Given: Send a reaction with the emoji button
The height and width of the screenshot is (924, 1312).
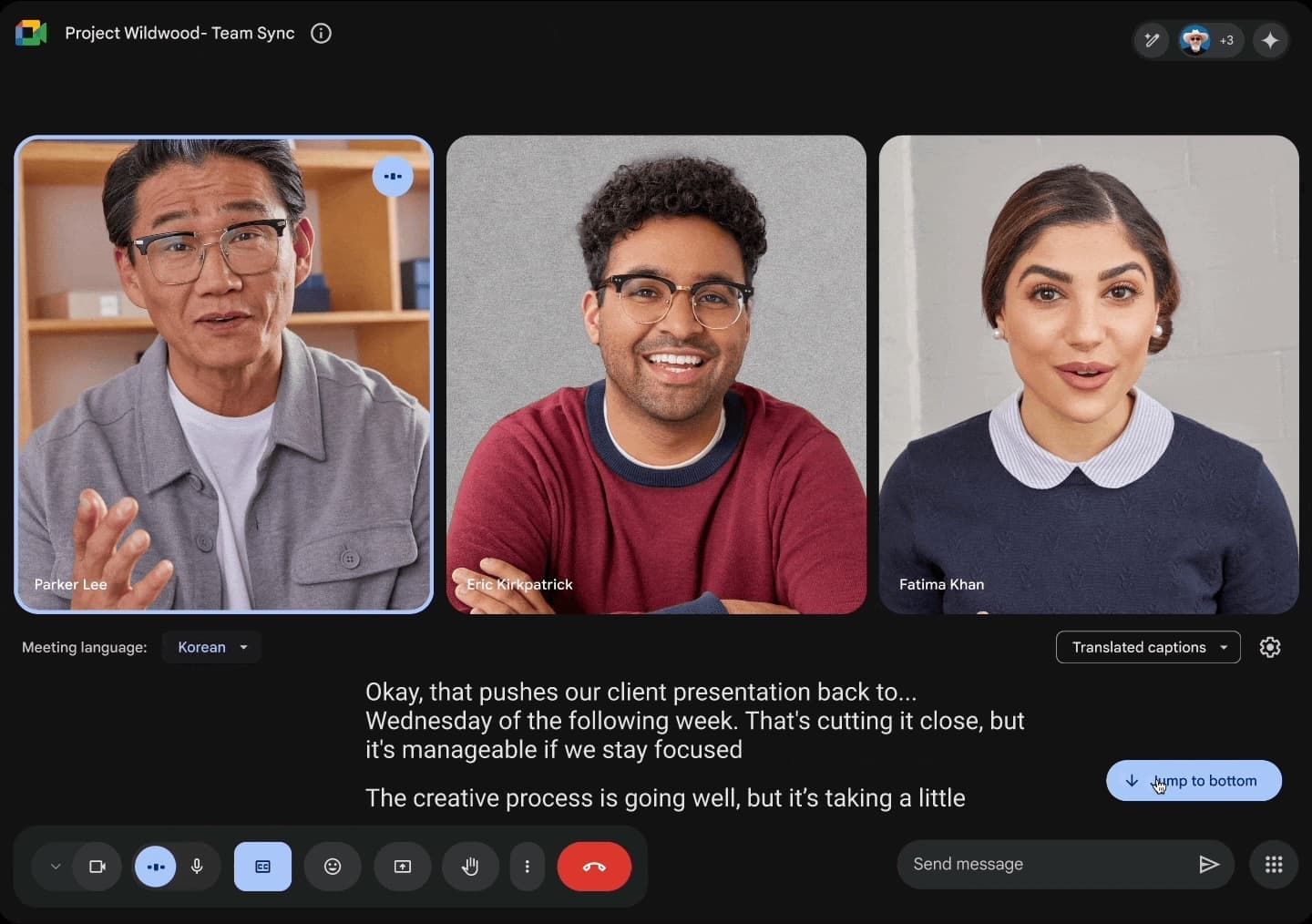Looking at the screenshot, I should [333, 867].
